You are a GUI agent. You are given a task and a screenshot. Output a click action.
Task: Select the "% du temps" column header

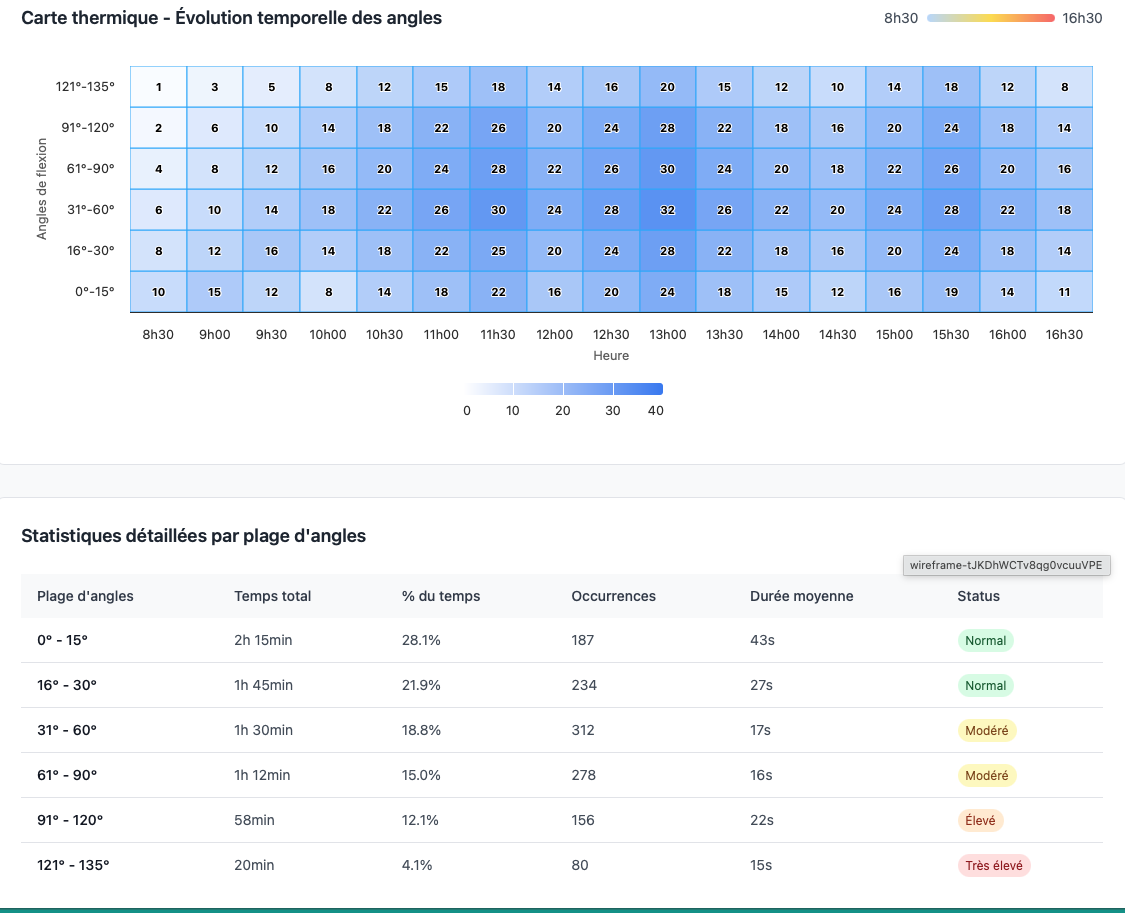[x=441, y=596]
